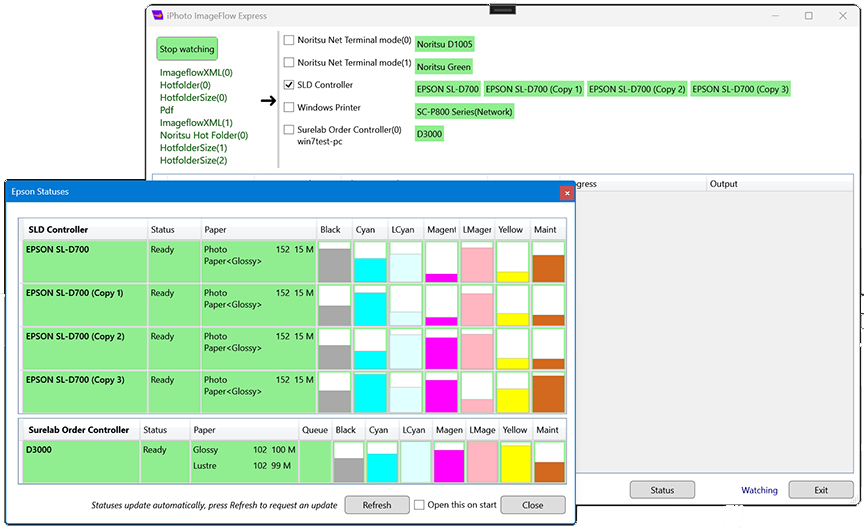
Task: Click Black ink level of EPSON SL-D700
Action: [x=334, y=262]
